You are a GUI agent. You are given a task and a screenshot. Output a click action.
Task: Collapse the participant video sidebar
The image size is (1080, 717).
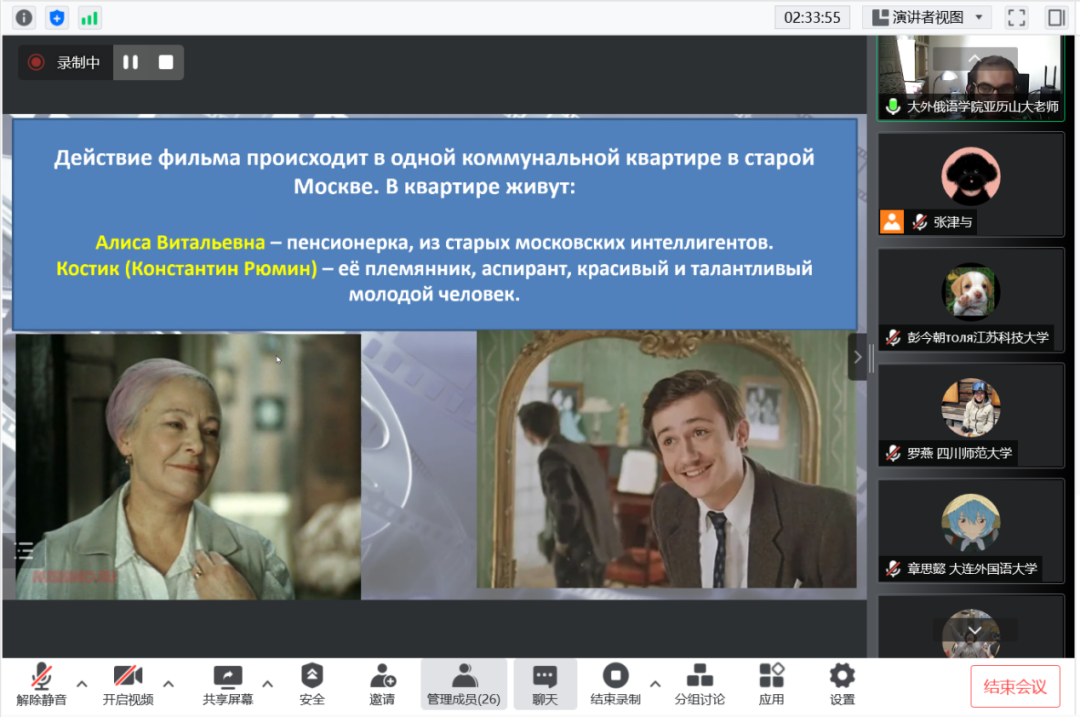857,357
